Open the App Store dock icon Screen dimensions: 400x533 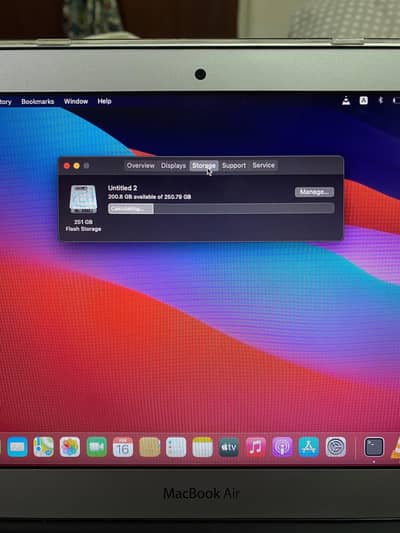[x=309, y=447]
